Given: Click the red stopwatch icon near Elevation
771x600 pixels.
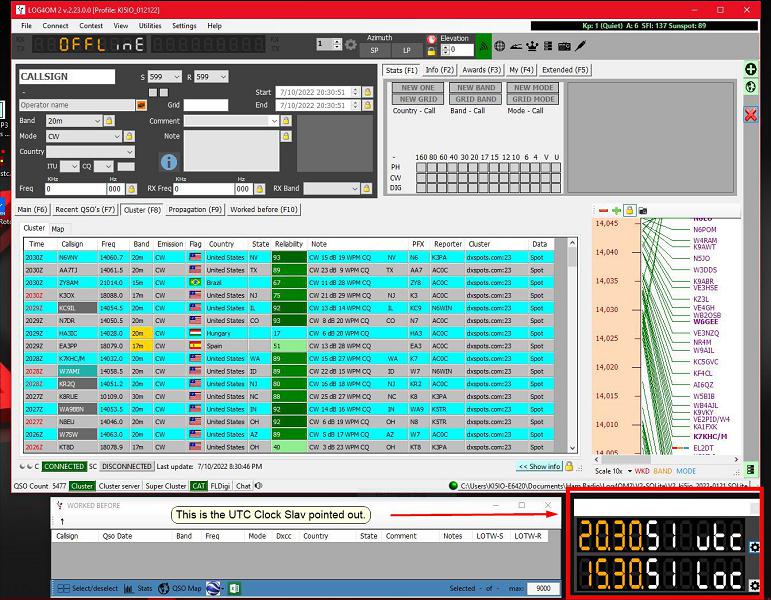Looking at the screenshot, I should tap(432, 39).
